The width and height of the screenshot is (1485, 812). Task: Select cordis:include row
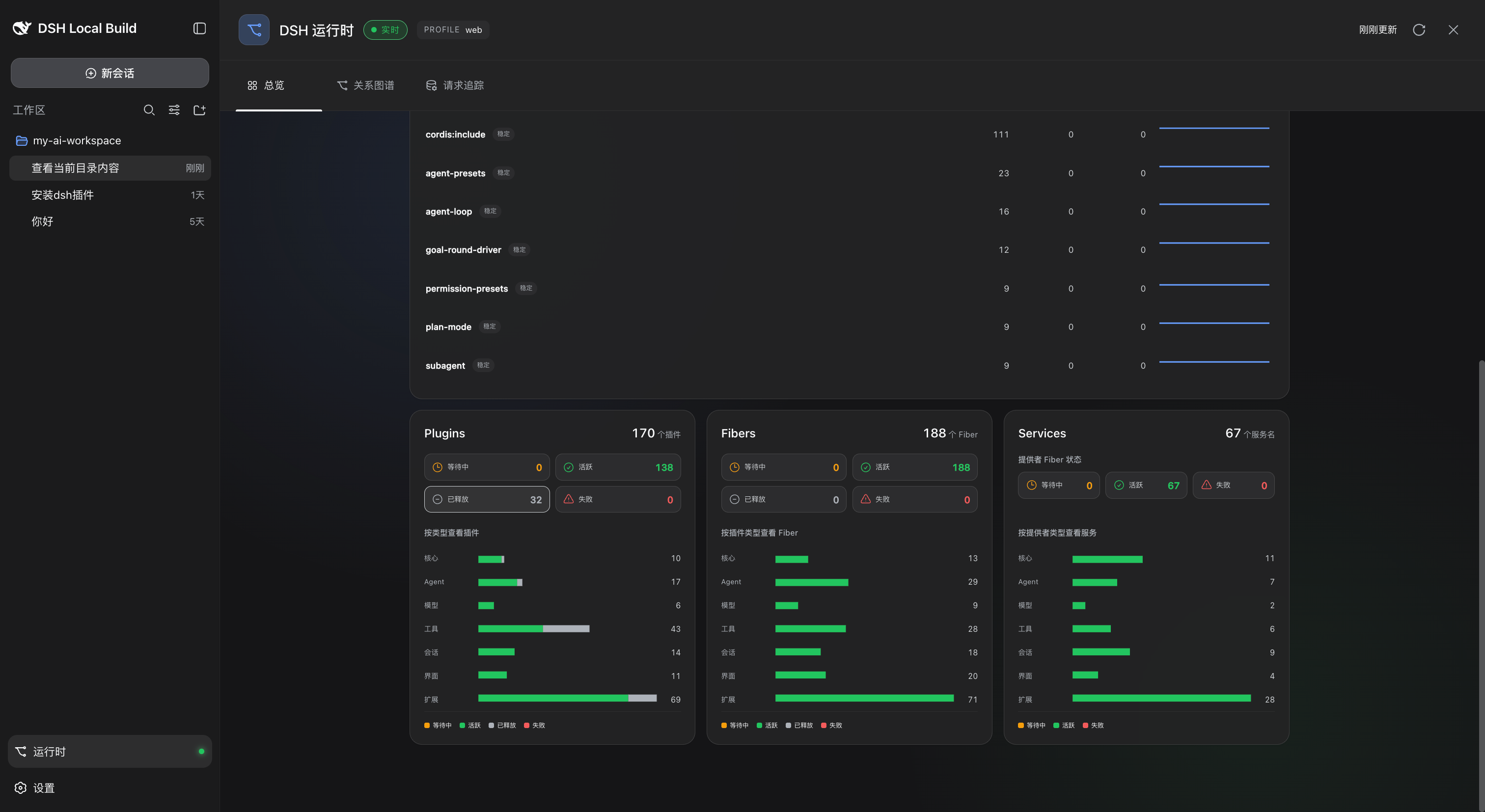[x=849, y=135]
